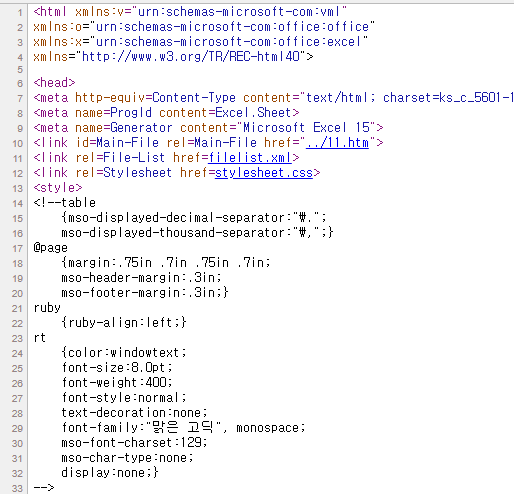The width and height of the screenshot is (514, 494).
Task: Click the closing '-->' comment line
Action: pos(44,488)
